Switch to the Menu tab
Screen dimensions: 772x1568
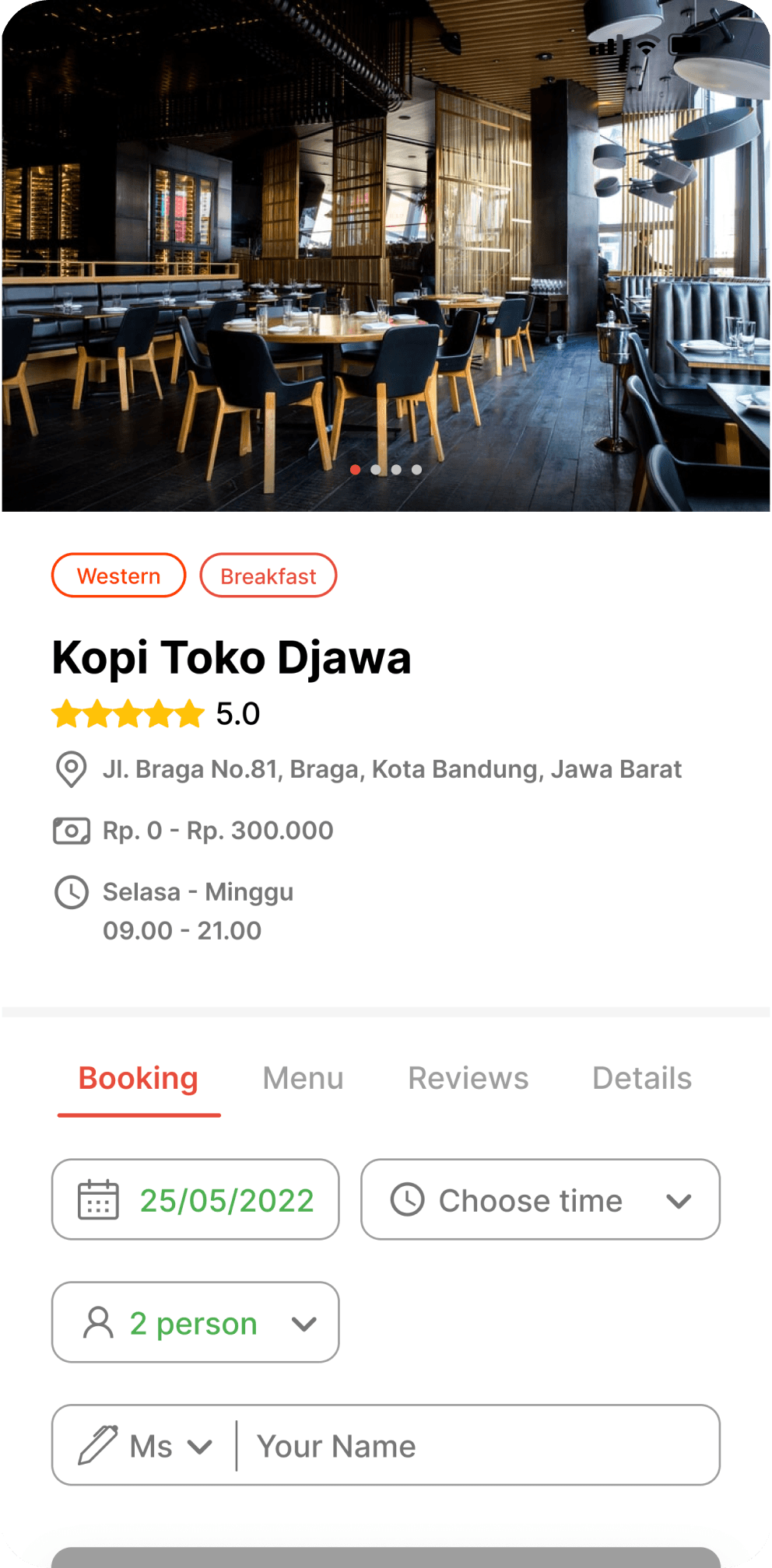point(303,1078)
